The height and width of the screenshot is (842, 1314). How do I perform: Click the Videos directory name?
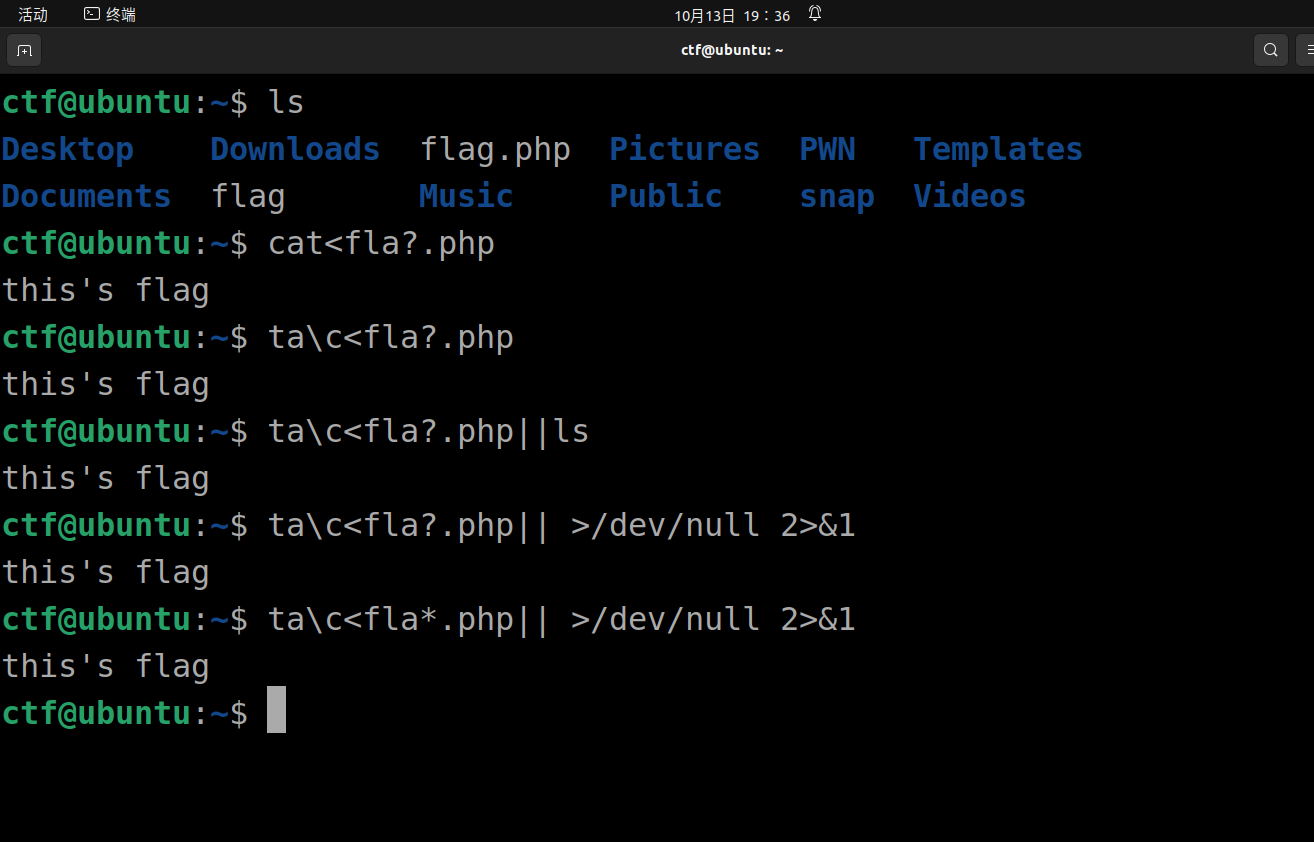point(969,196)
